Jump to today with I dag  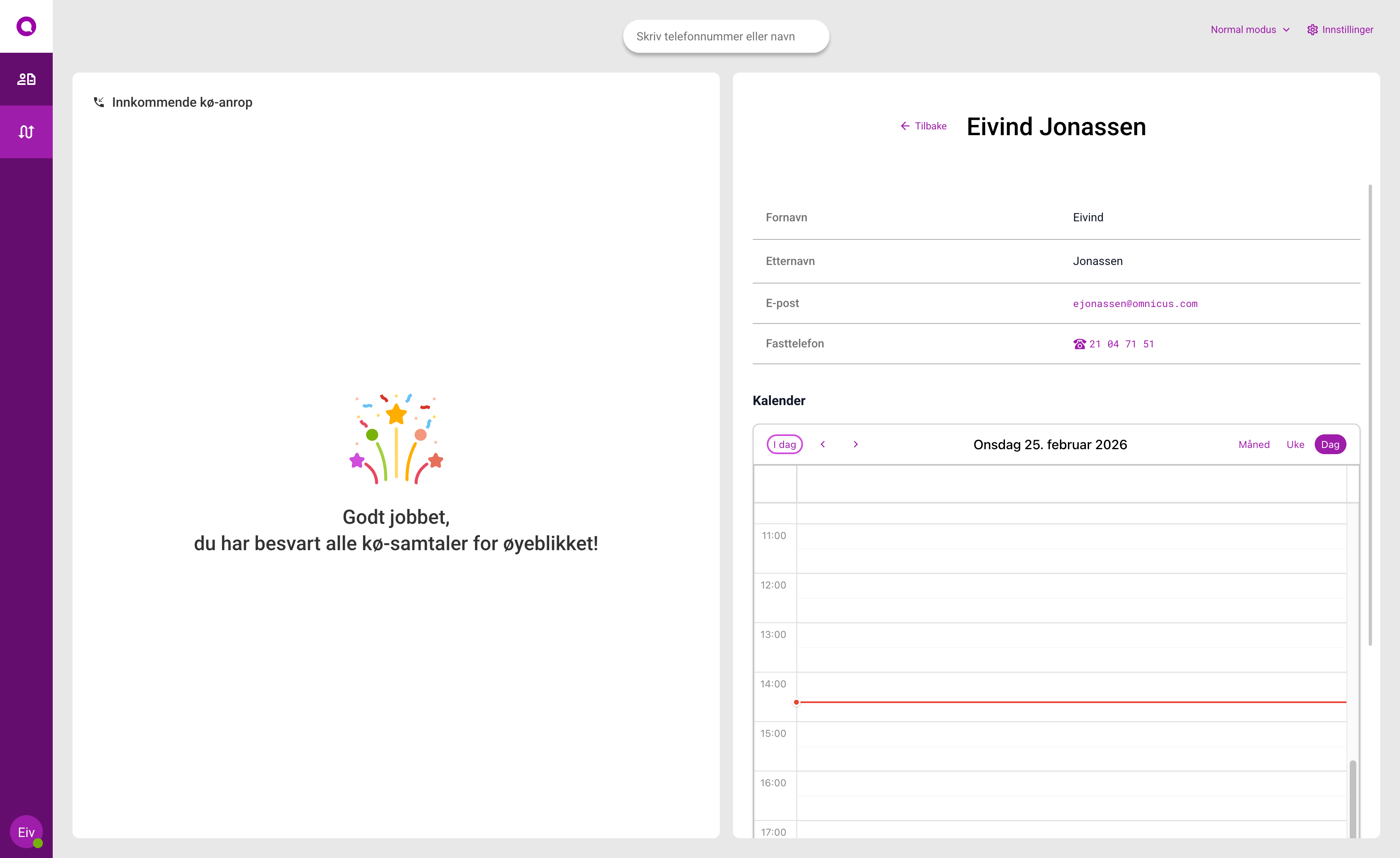point(784,444)
